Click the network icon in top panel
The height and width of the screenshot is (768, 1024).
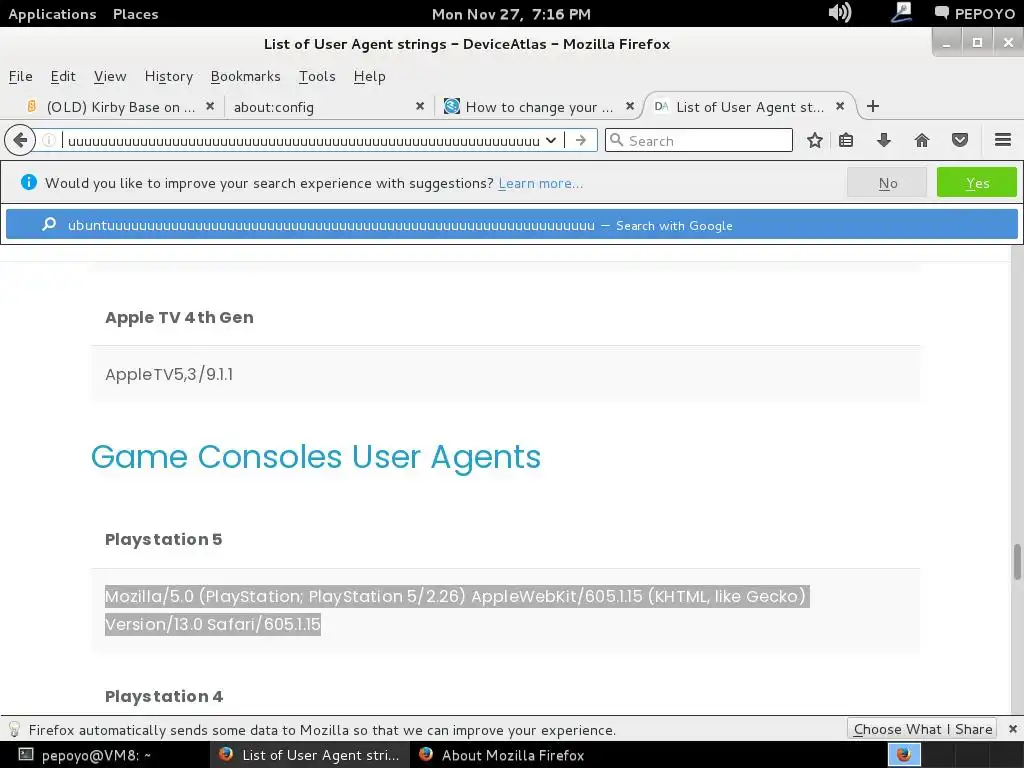902,12
